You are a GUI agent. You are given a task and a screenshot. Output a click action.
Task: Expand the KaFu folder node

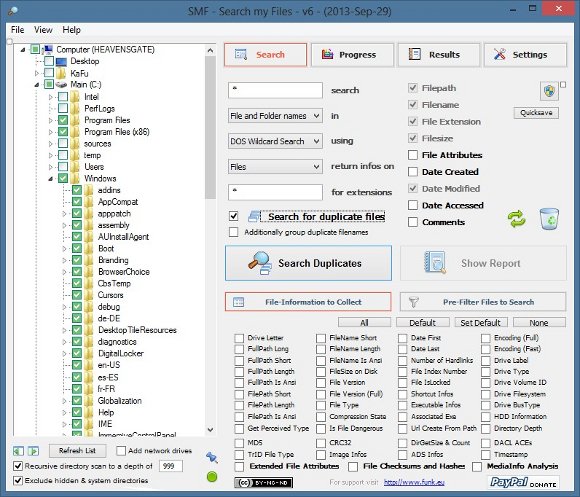[x=37, y=73]
